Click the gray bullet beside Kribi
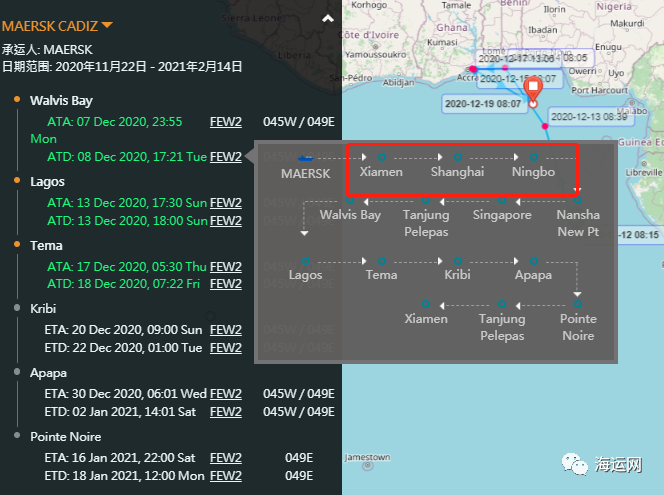The height and width of the screenshot is (495, 664). [17, 307]
